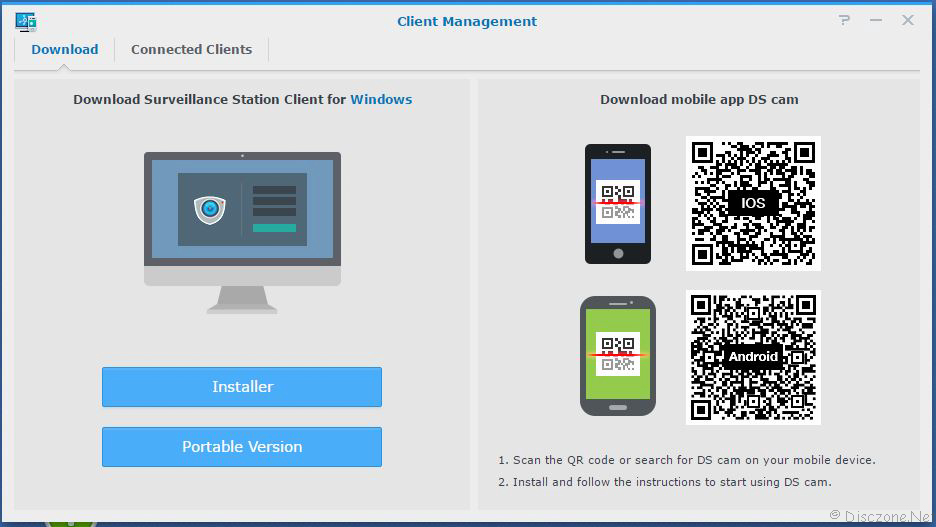The width and height of the screenshot is (936, 527).
Task: Minimize the Client Management window
Action: [876, 20]
